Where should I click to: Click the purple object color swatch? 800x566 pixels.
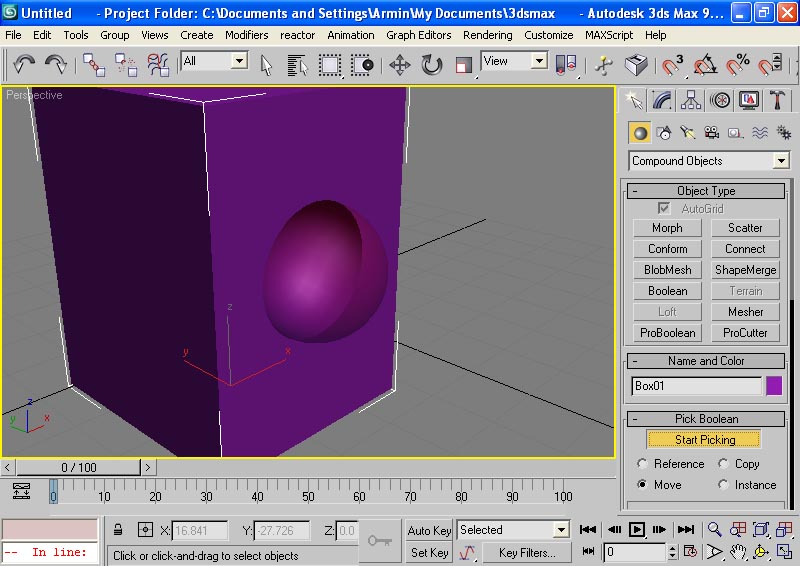(x=774, y=385)
